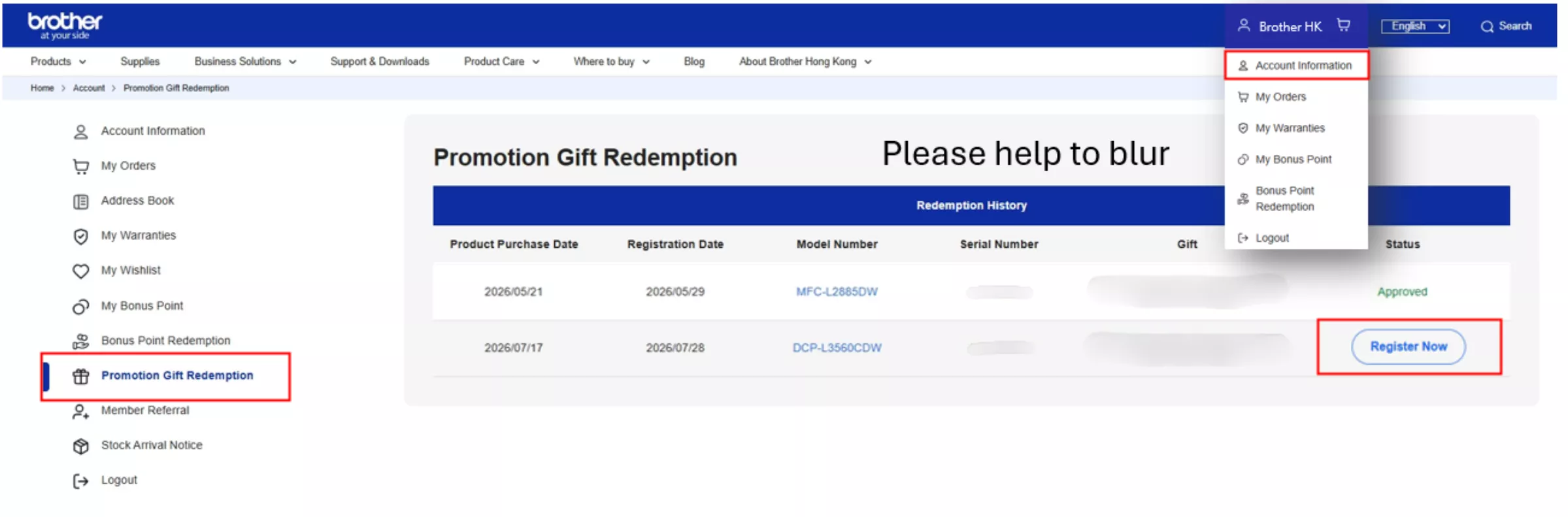Image resolution: width=1568 pixels, height=517 pixels.
Task: Open My Wishlist in the sidebar
Action: [131, 270]
